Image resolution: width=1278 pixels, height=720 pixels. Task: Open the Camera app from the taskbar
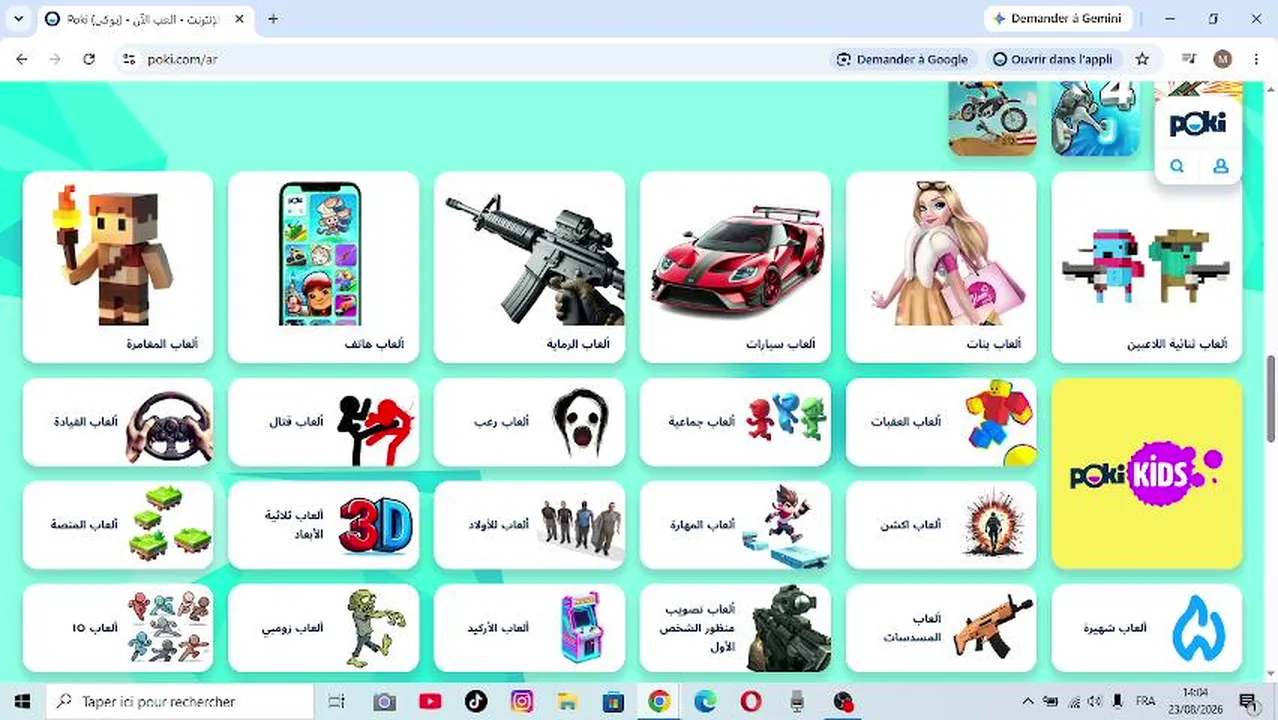coord(384,701)
